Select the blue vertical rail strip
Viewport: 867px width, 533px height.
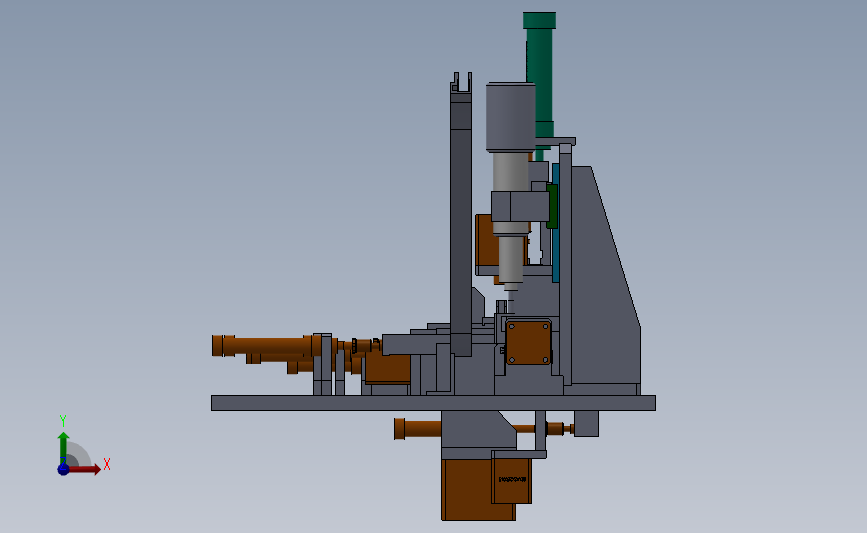point(556,223)
